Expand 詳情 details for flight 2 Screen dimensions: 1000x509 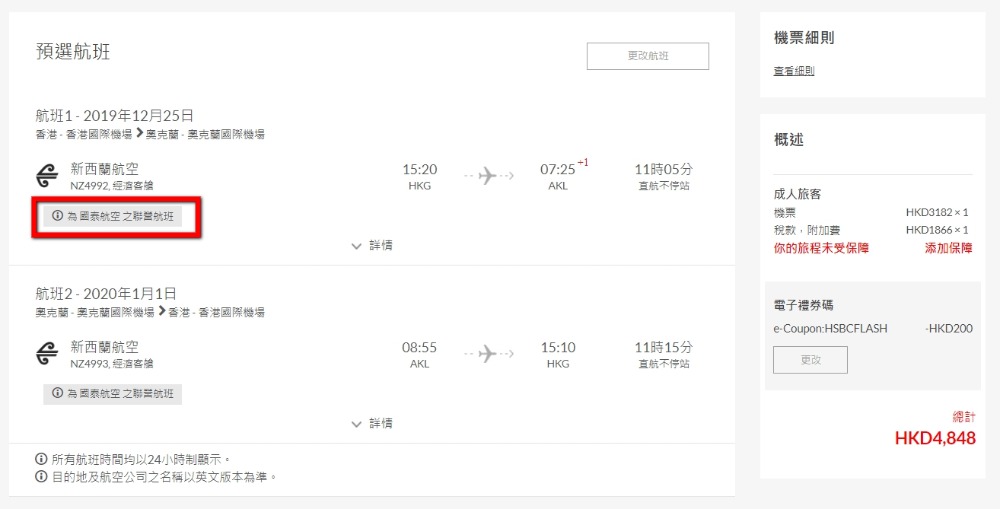point(372,424)
